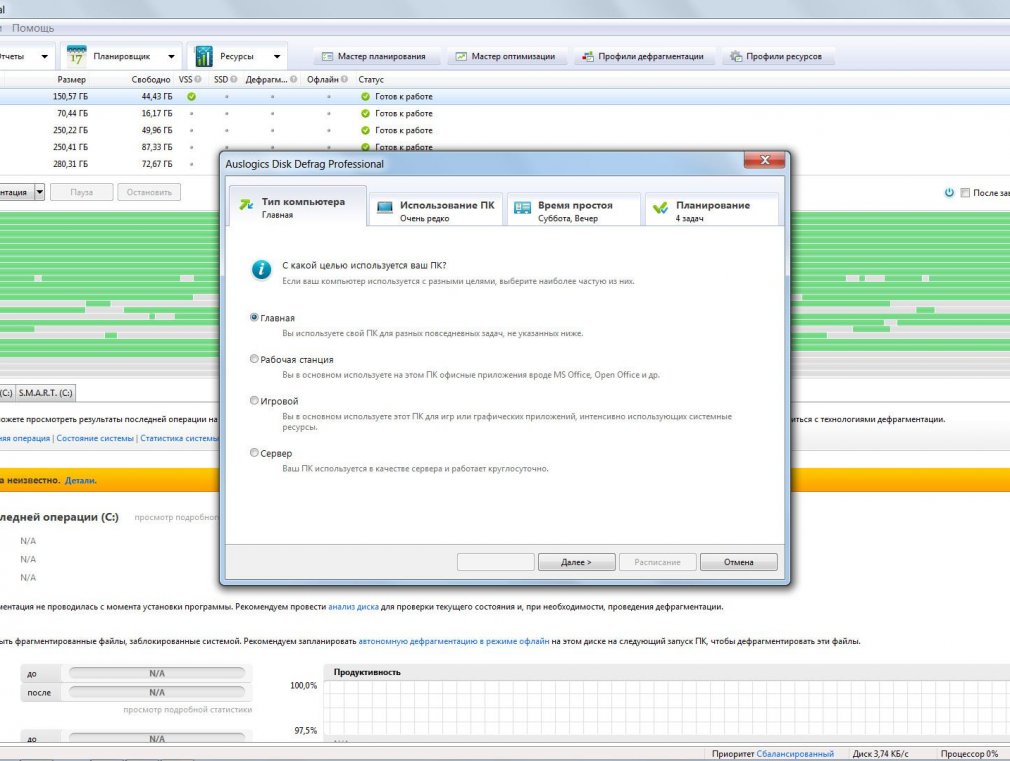Click the Продуктивность chart area
This screenshot has height=761, width=1010.
point(667,709)
